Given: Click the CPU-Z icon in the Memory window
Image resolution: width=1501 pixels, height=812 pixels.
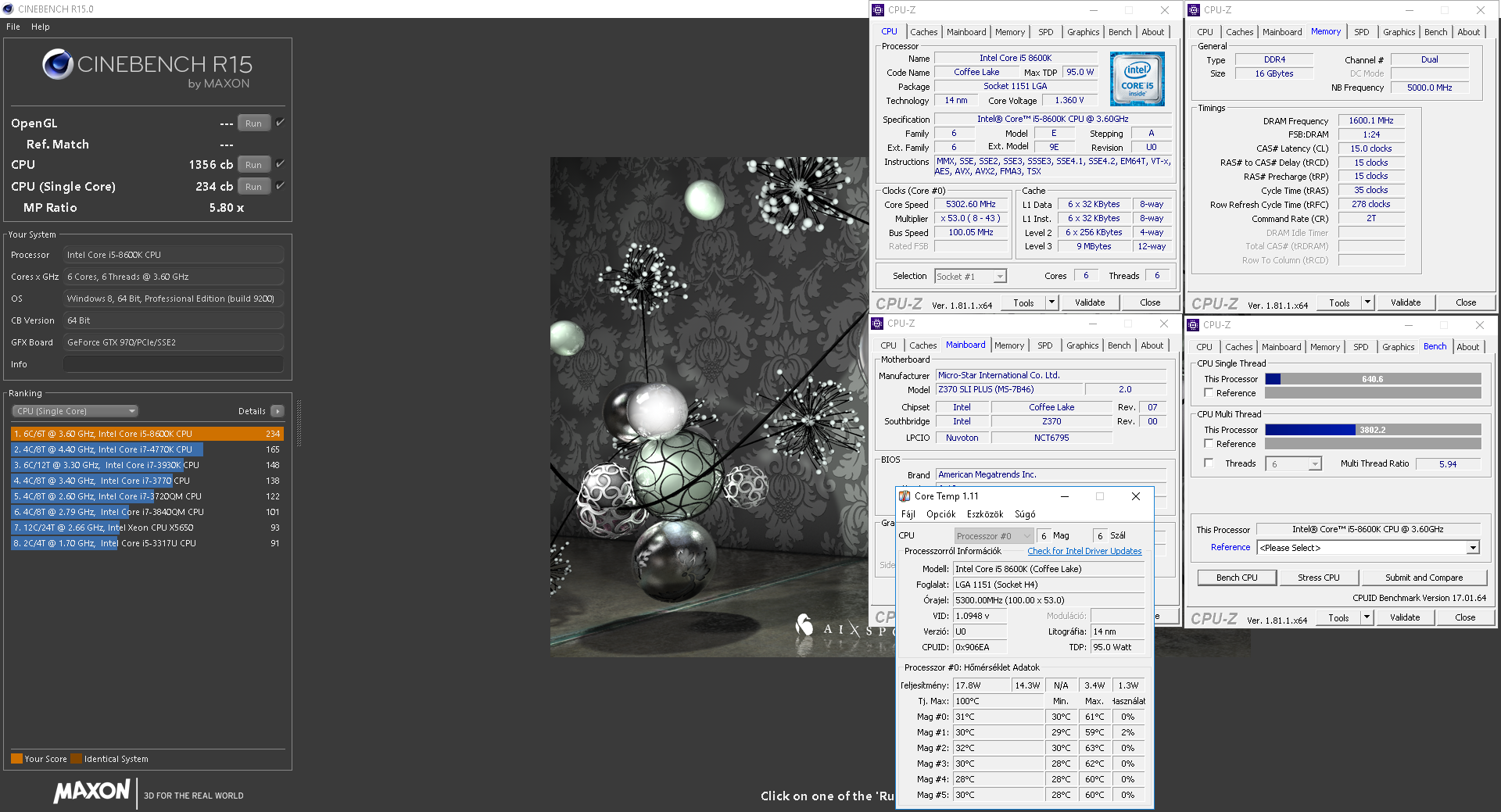Looking at the screenshot, I should tap(1194, 10).
